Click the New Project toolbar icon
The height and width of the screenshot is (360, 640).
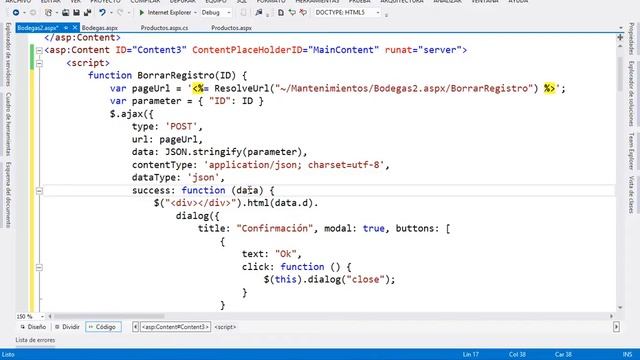[49, 13]
